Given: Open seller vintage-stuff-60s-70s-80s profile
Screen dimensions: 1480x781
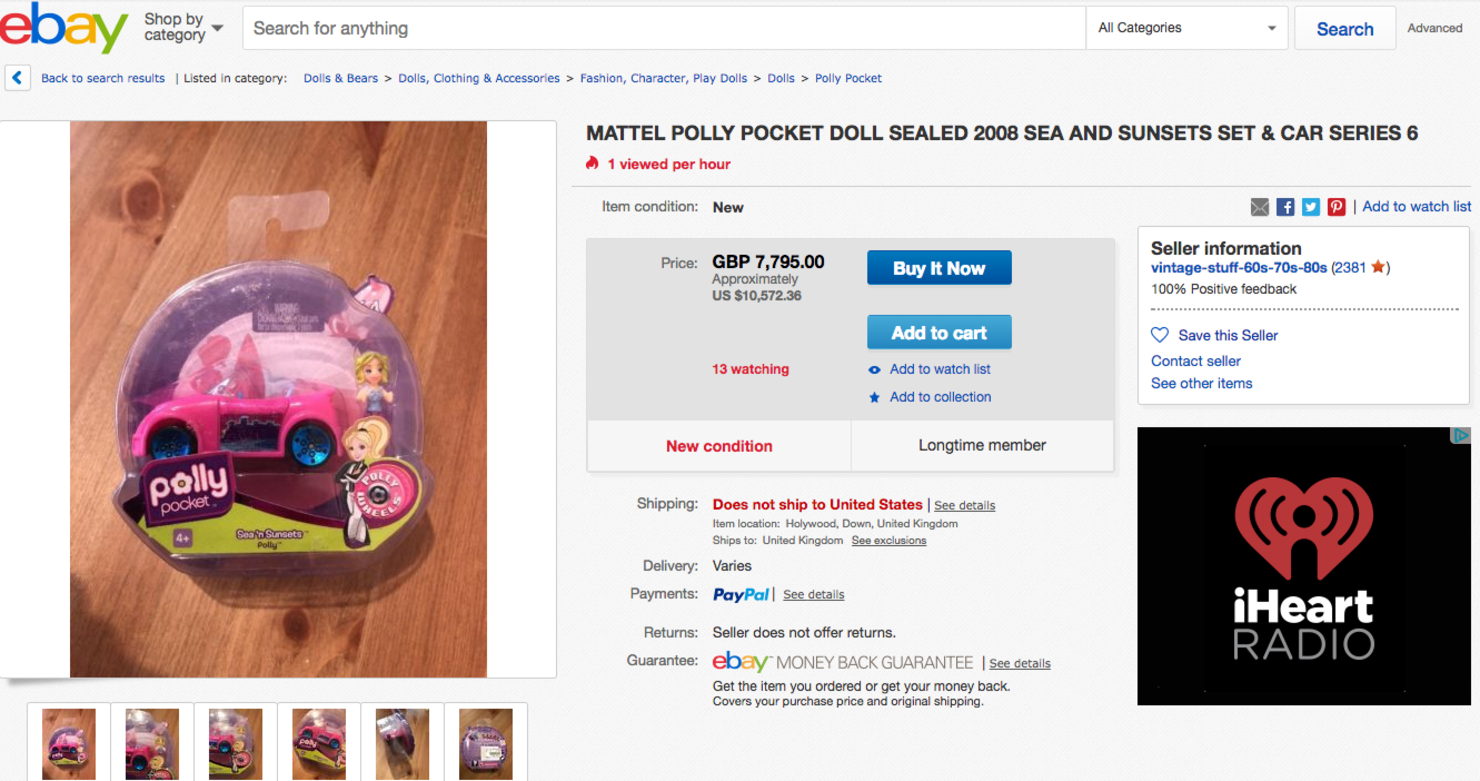Looking at the screenshot, I should tap(1238, 267).
